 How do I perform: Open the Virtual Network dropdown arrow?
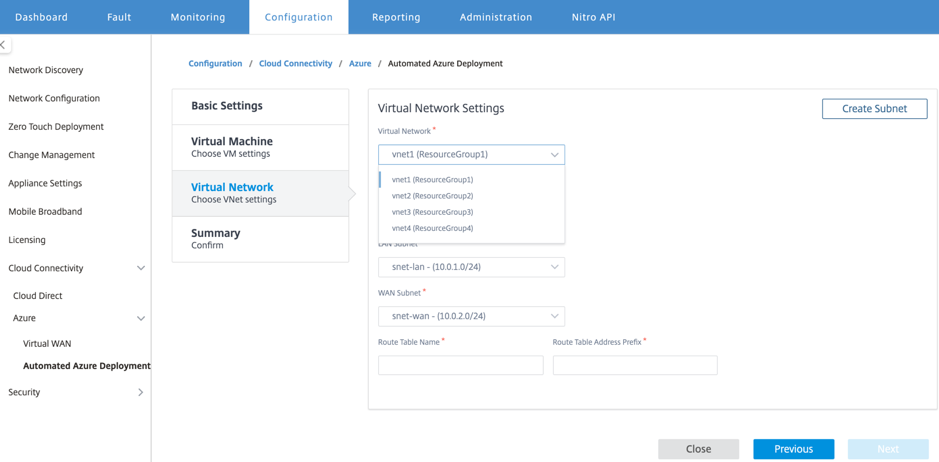pos(555,155)
